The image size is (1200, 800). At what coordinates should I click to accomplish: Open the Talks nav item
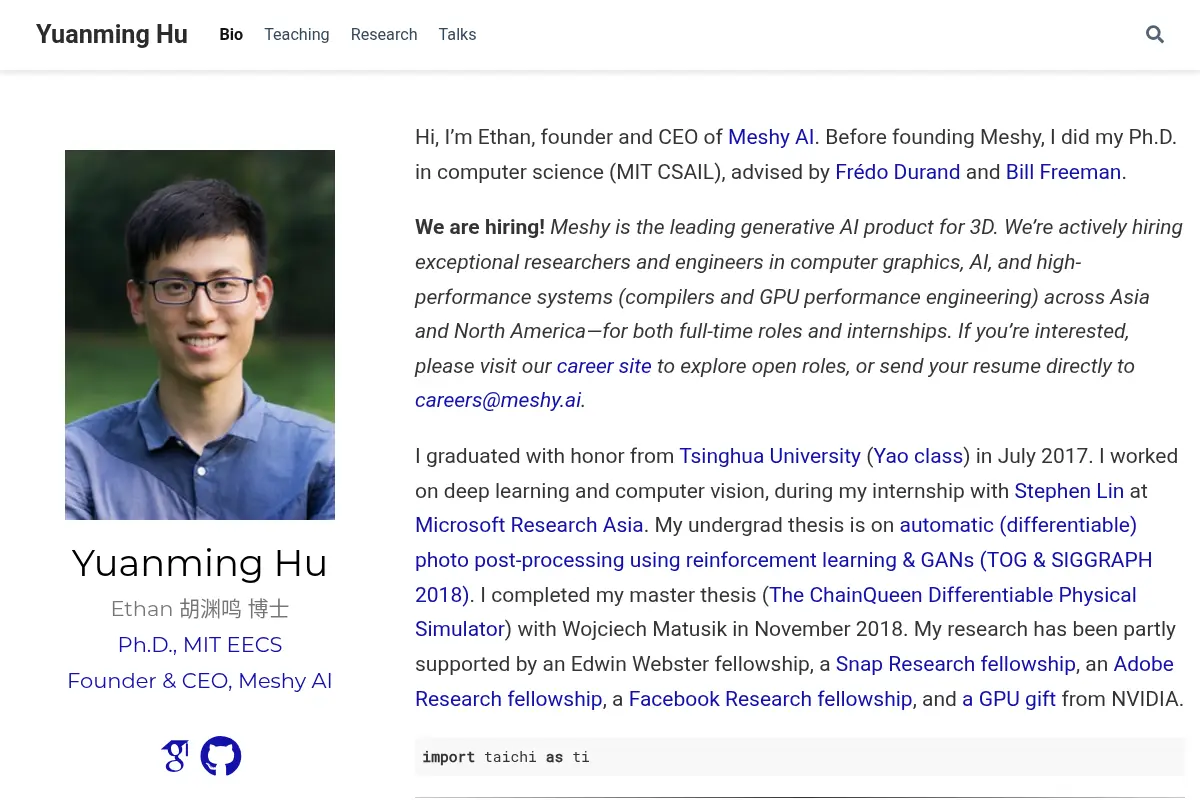[457, 34]
